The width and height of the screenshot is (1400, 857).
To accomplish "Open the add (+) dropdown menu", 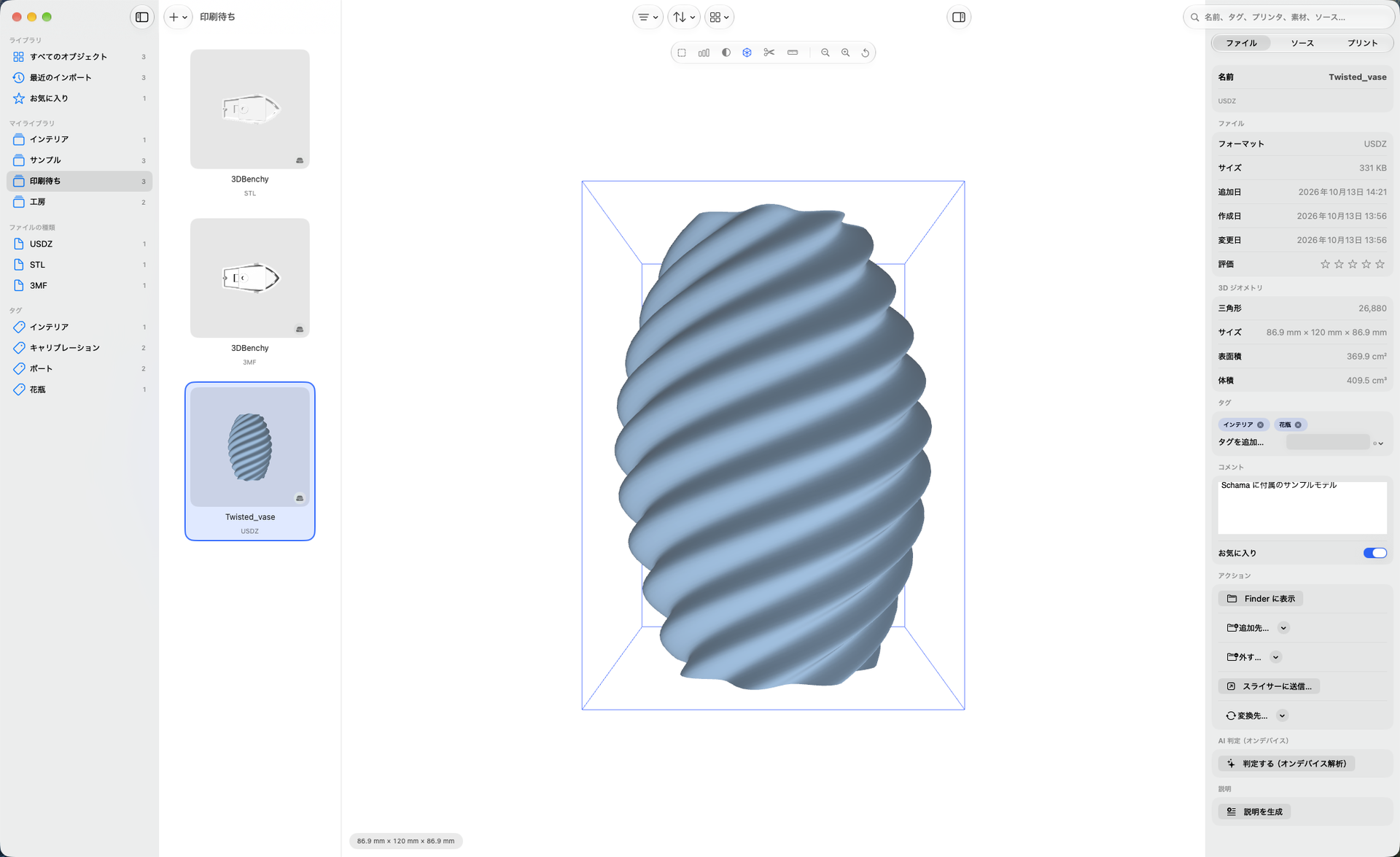I will [x=178, y=17].
